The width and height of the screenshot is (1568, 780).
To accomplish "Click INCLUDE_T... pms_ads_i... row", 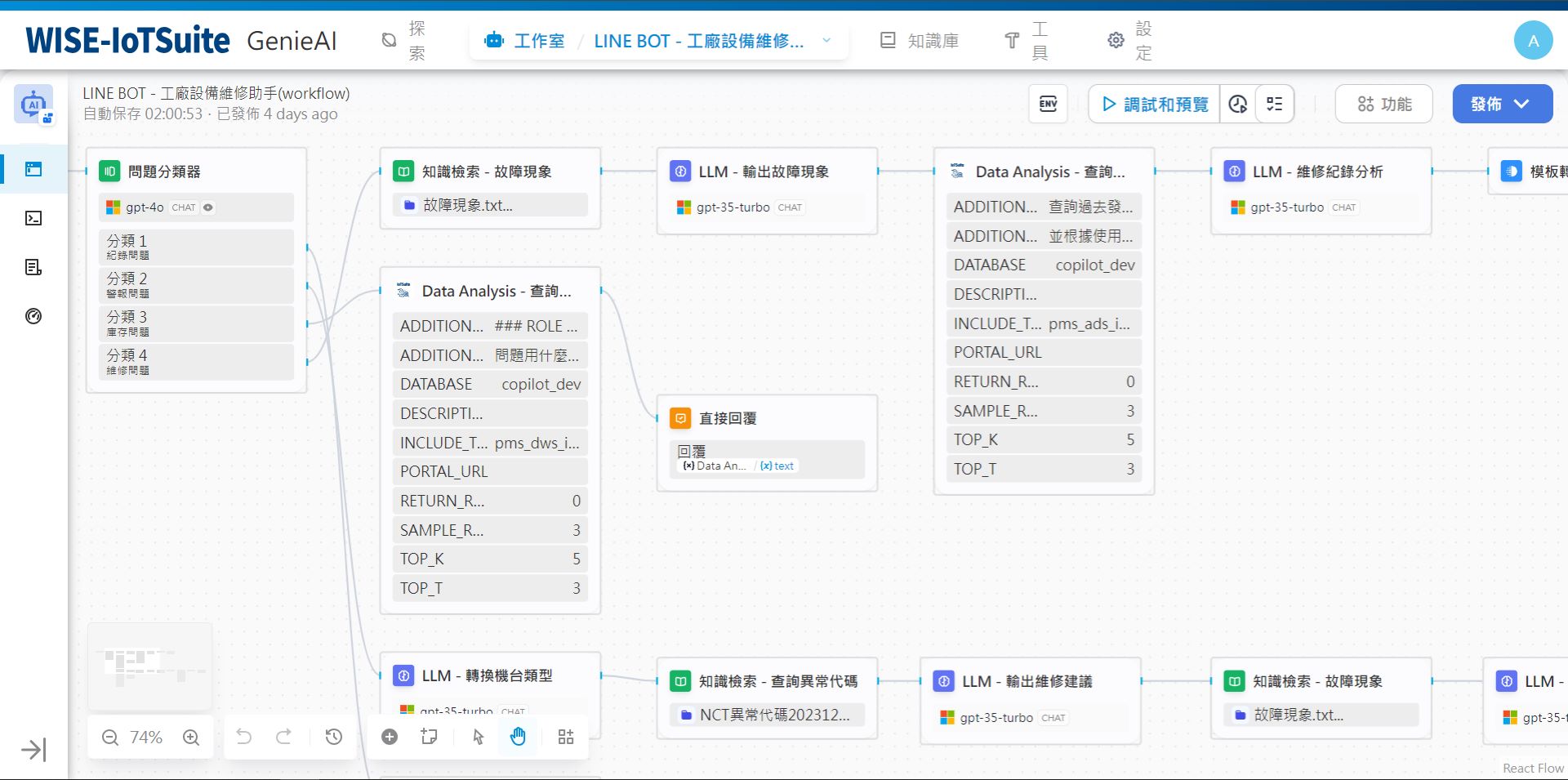I will (1044, 323).
